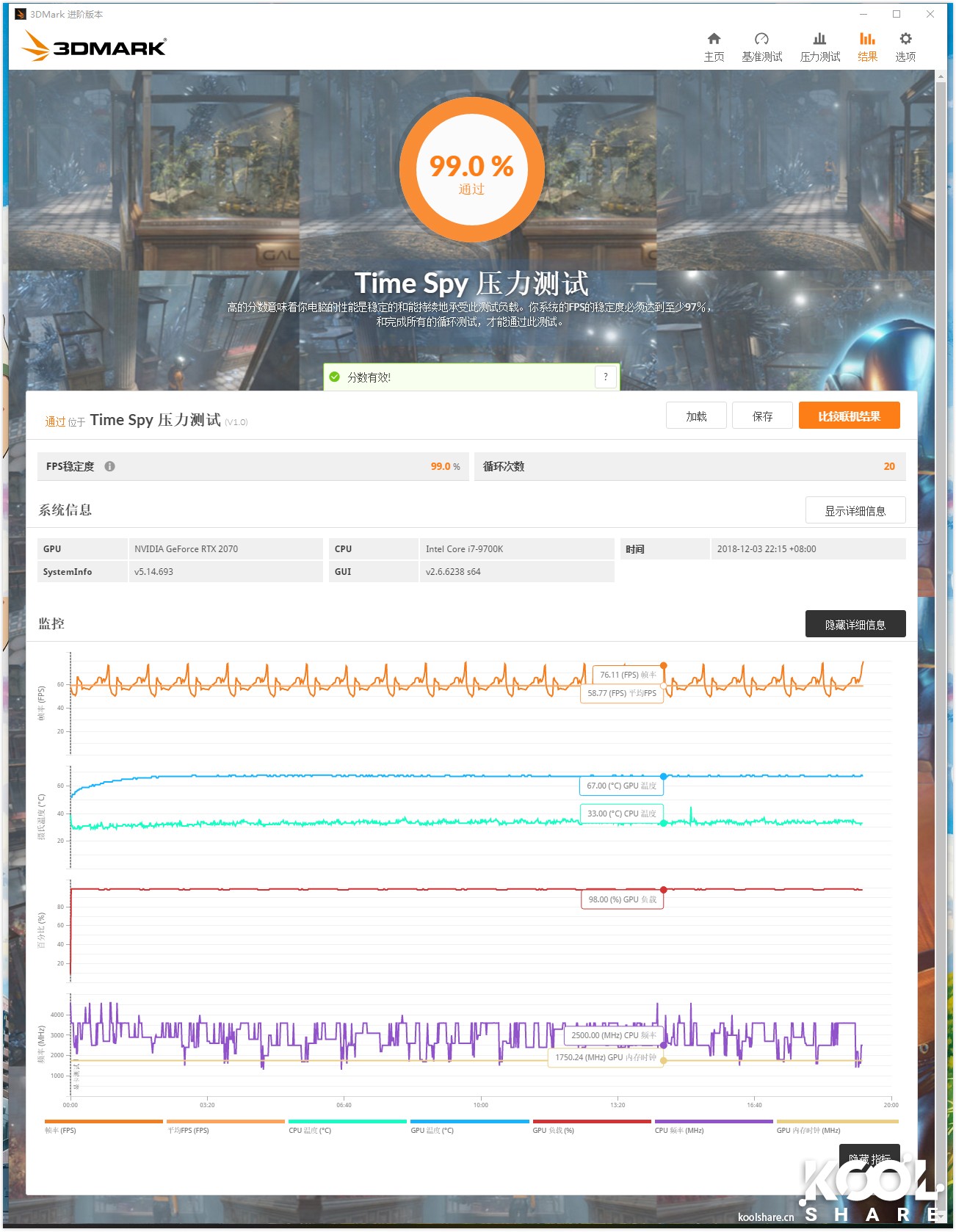
Task: Maximize the 3DMark window
Action: click(897, 14)
